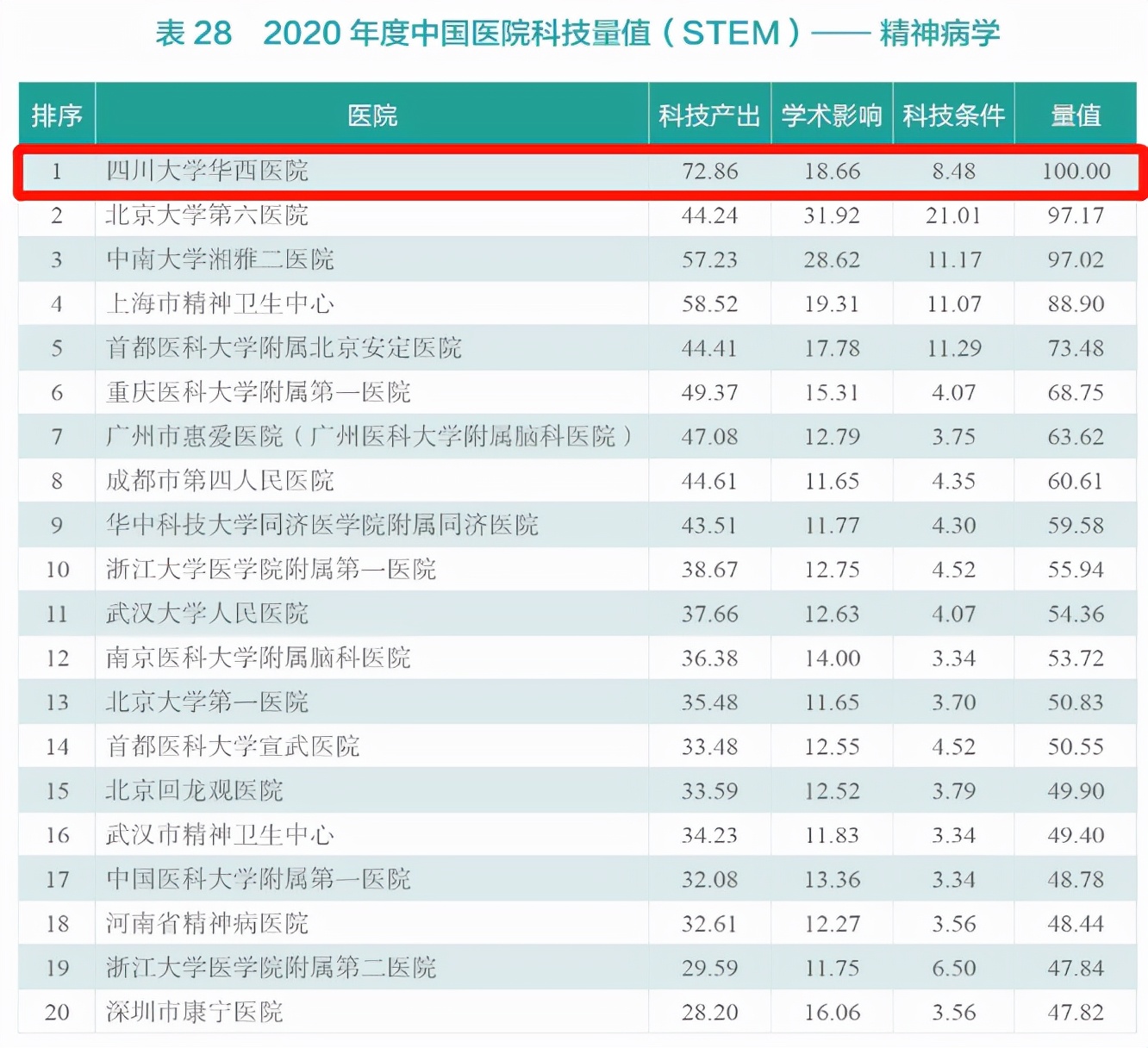The height and width of the screenshot is (1048, 1148).
Task: Click the 排序 column header
Action: coord(57,115)
